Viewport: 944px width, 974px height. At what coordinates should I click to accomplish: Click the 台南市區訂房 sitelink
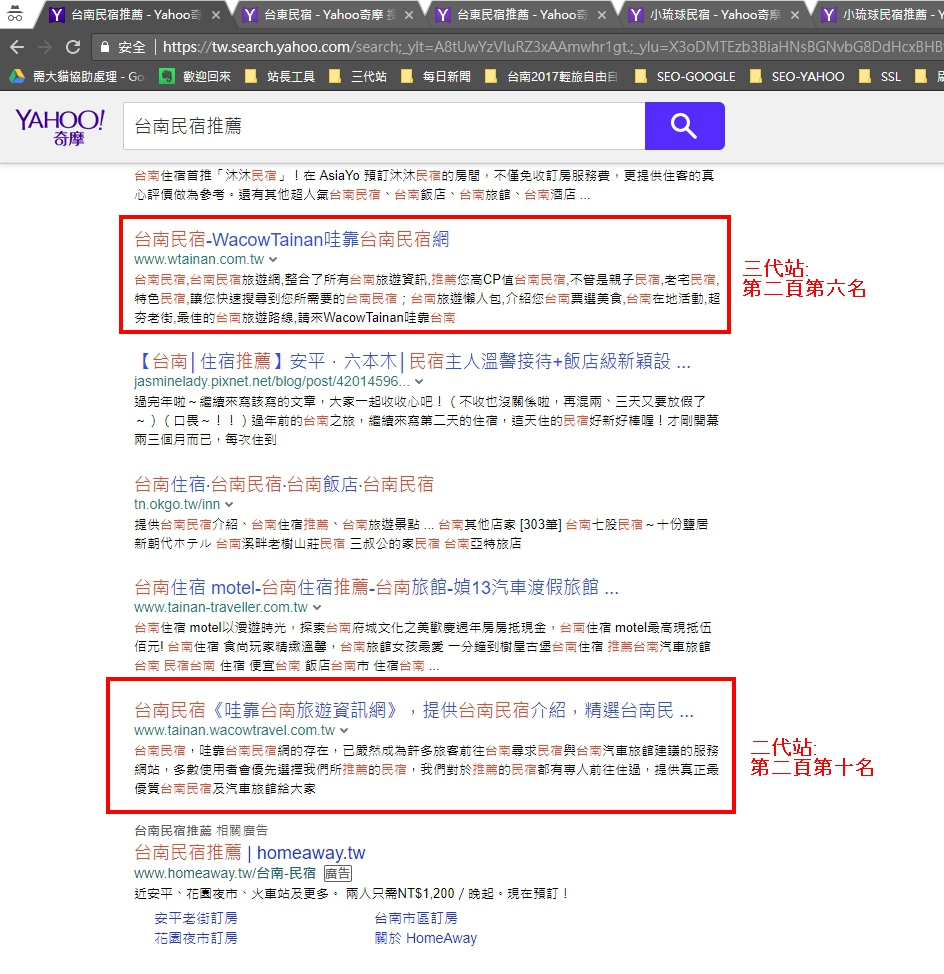click(415, 918)
